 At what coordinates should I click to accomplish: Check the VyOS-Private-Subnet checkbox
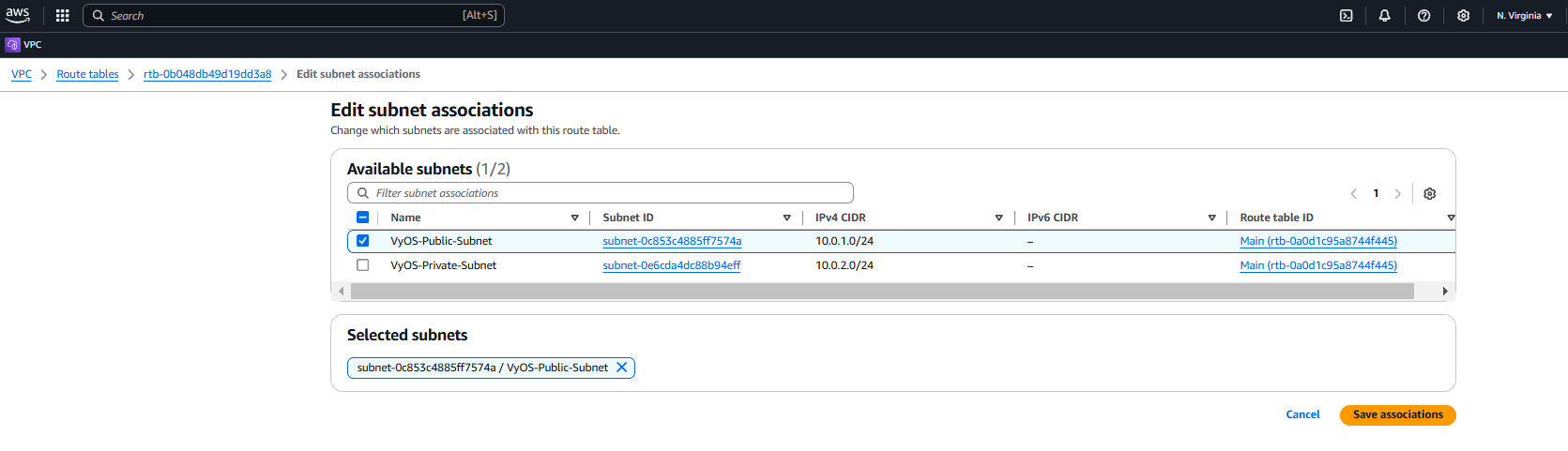pos(363,265)
